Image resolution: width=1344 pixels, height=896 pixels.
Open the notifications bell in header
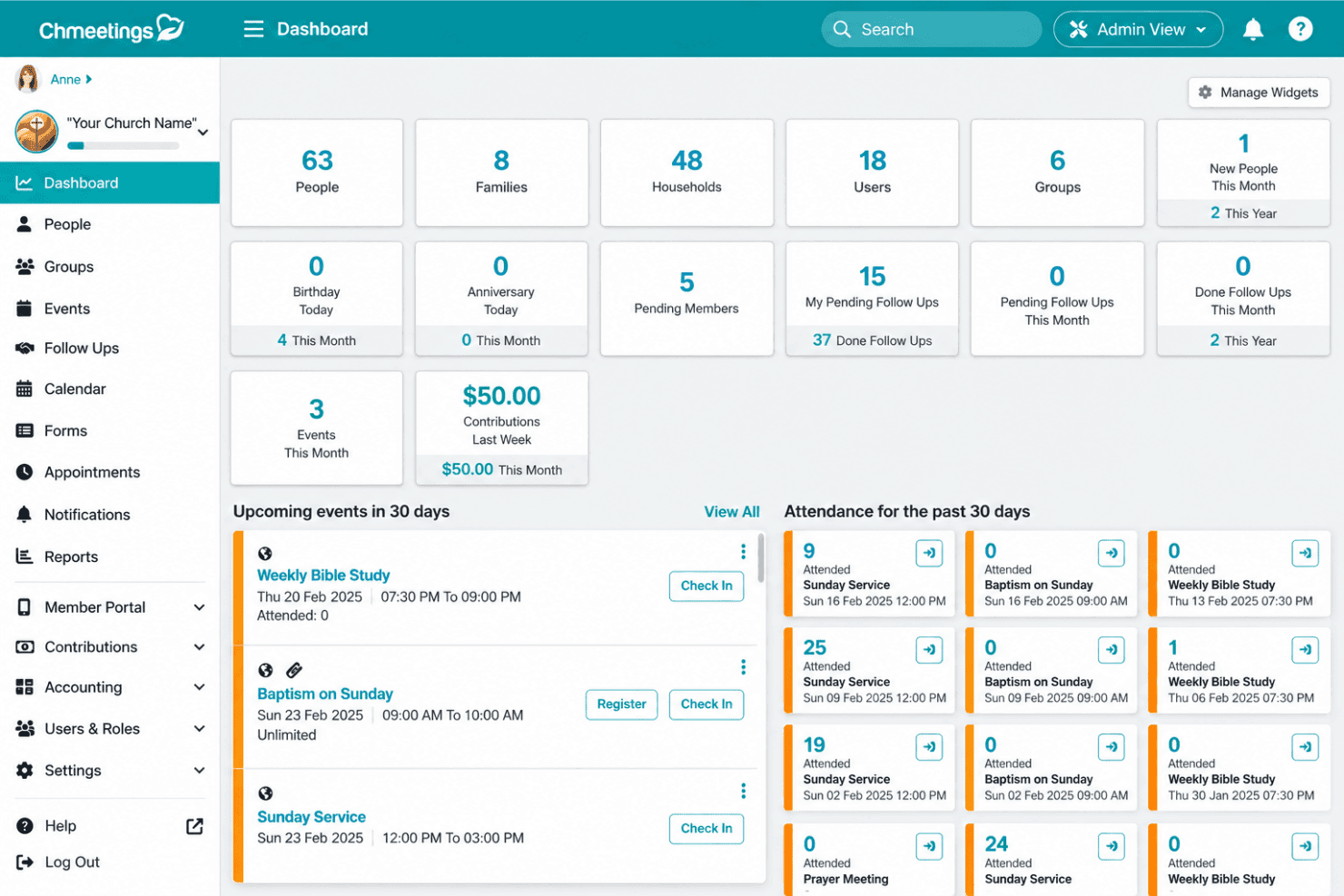tap(1253, 29)
